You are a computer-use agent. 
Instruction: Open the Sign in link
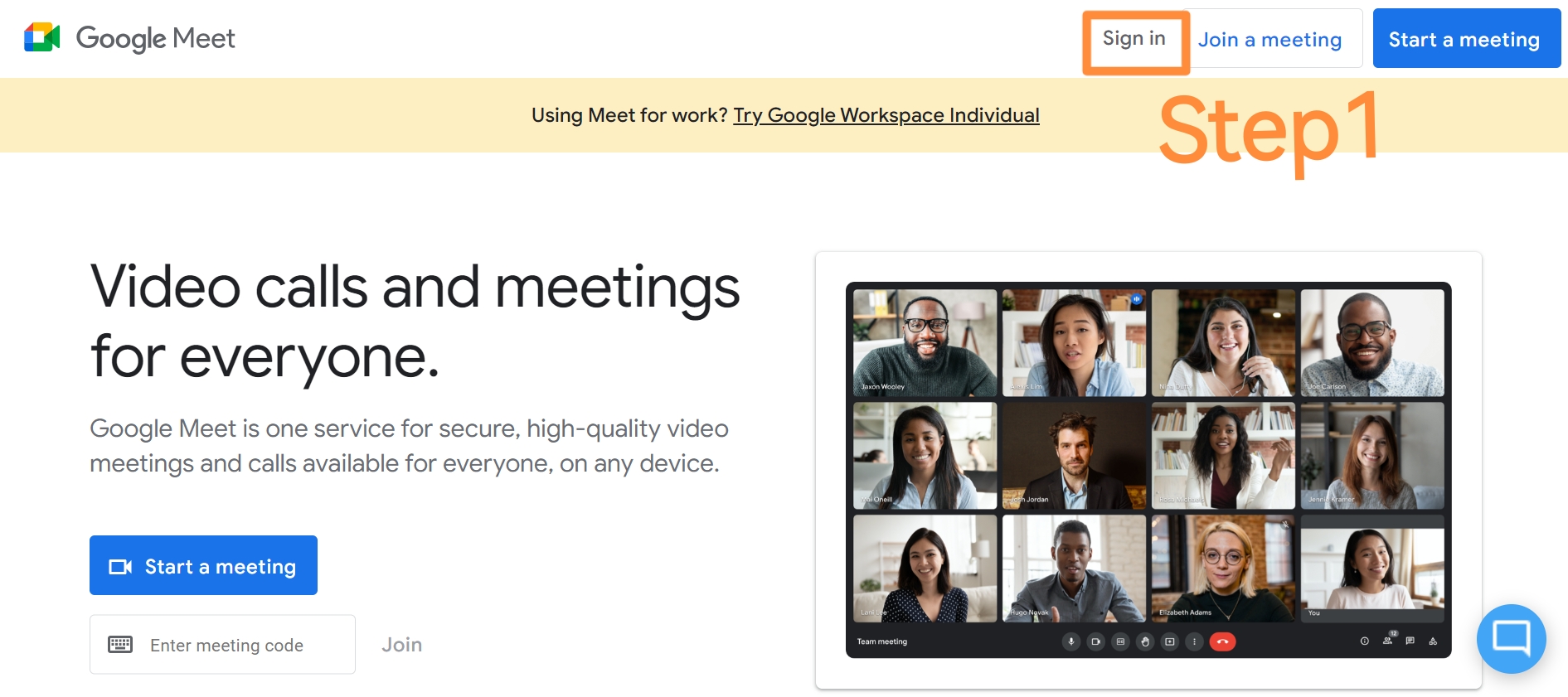(x=1134, y=39)
